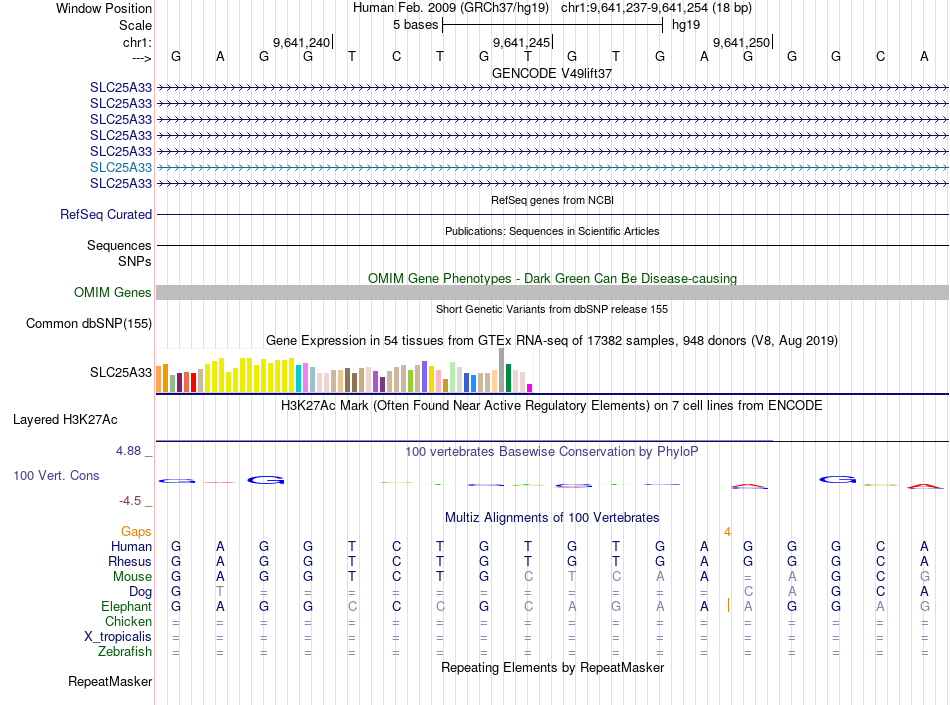
Task: Click the magenta bar ending the GTEx chart
Action: (x=530, y=387)
